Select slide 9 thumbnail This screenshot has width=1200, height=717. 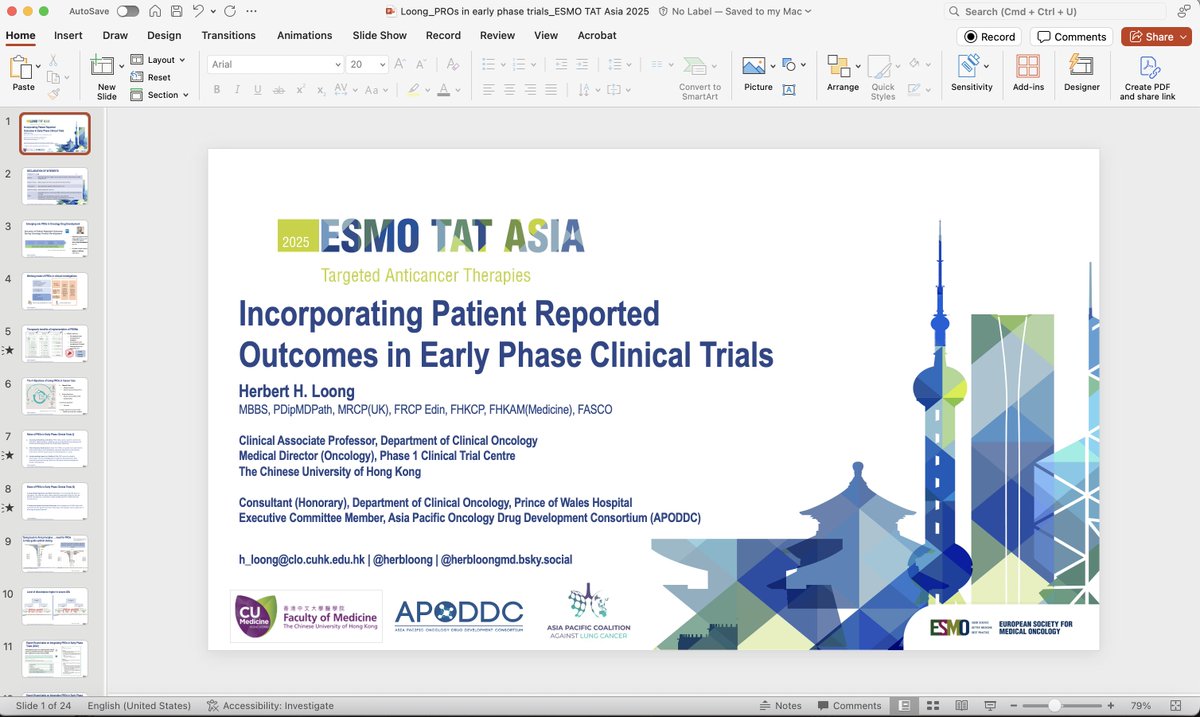point(55,553)
